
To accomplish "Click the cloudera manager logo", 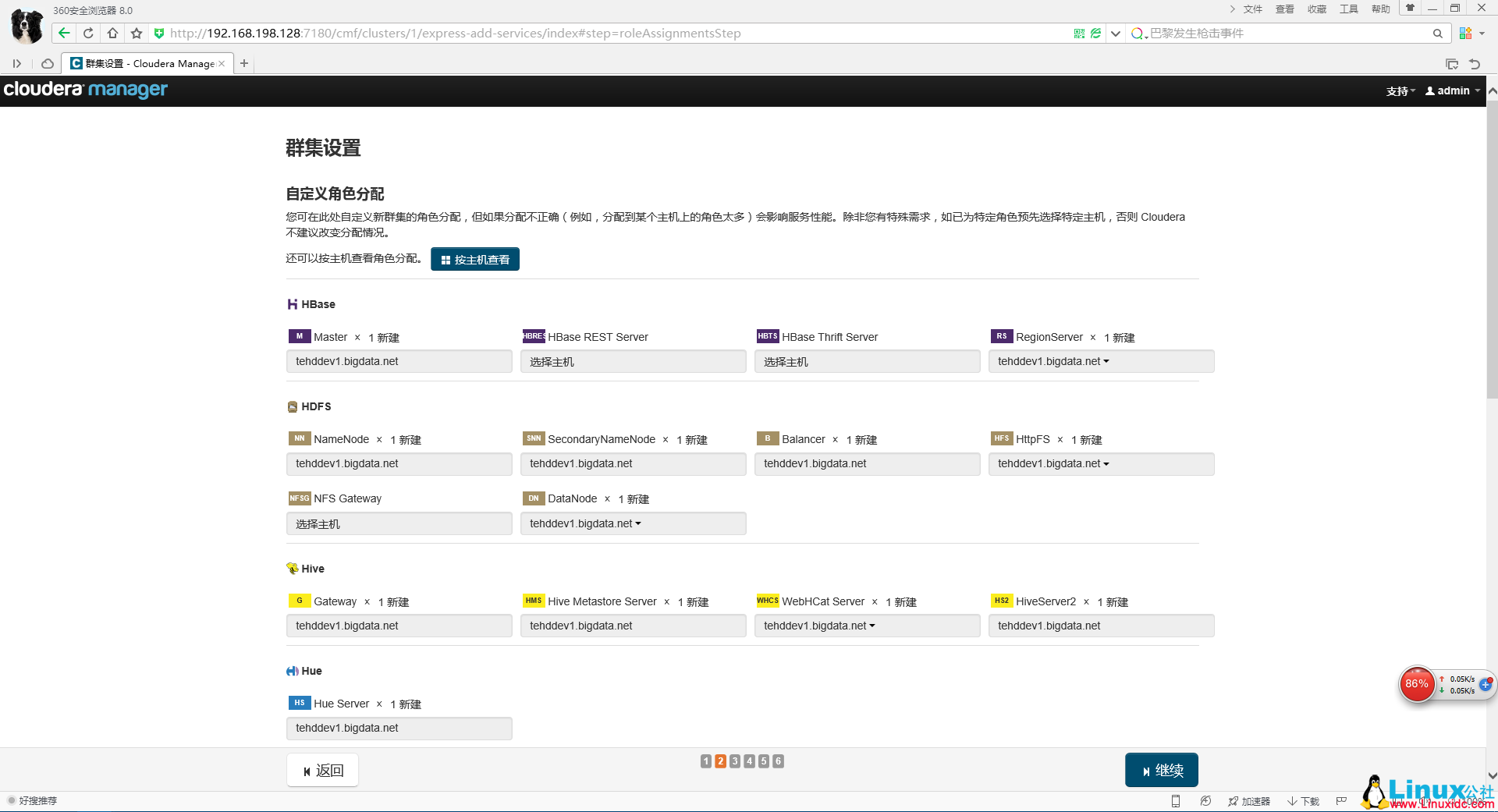I will coord(86,90).
